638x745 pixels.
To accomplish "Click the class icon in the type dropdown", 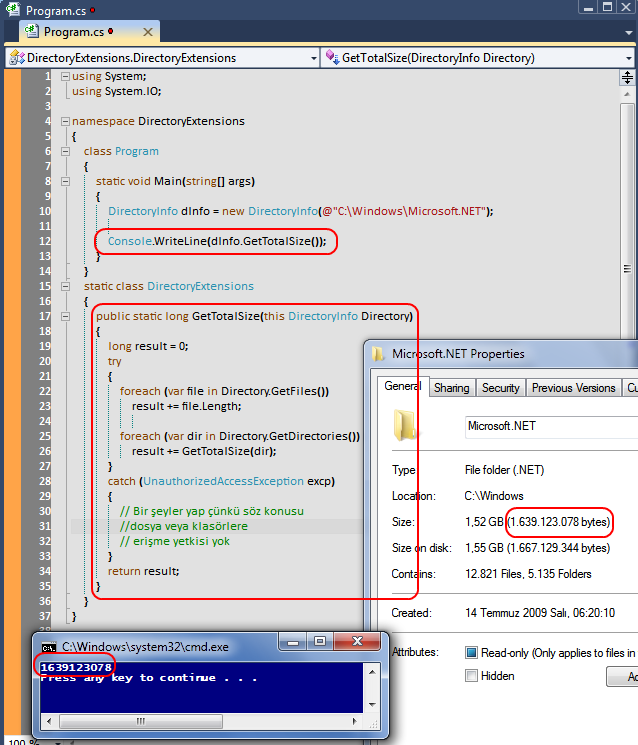I will point(16,58).
